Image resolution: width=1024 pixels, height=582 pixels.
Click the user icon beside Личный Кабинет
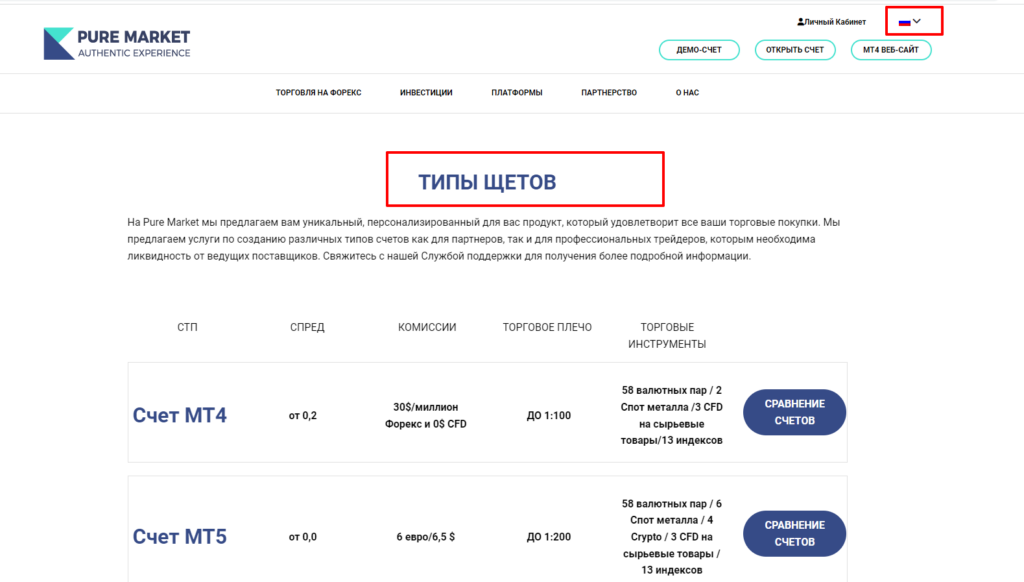[801, 22]
